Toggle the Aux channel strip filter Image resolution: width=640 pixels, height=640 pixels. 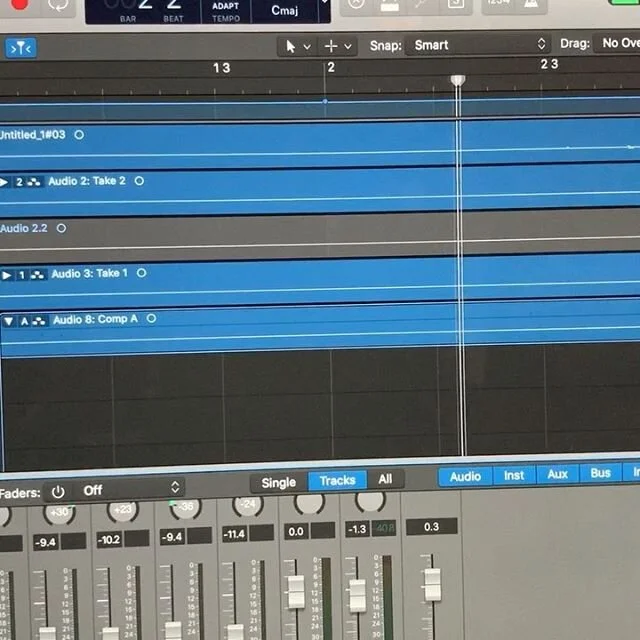point(557,474)
